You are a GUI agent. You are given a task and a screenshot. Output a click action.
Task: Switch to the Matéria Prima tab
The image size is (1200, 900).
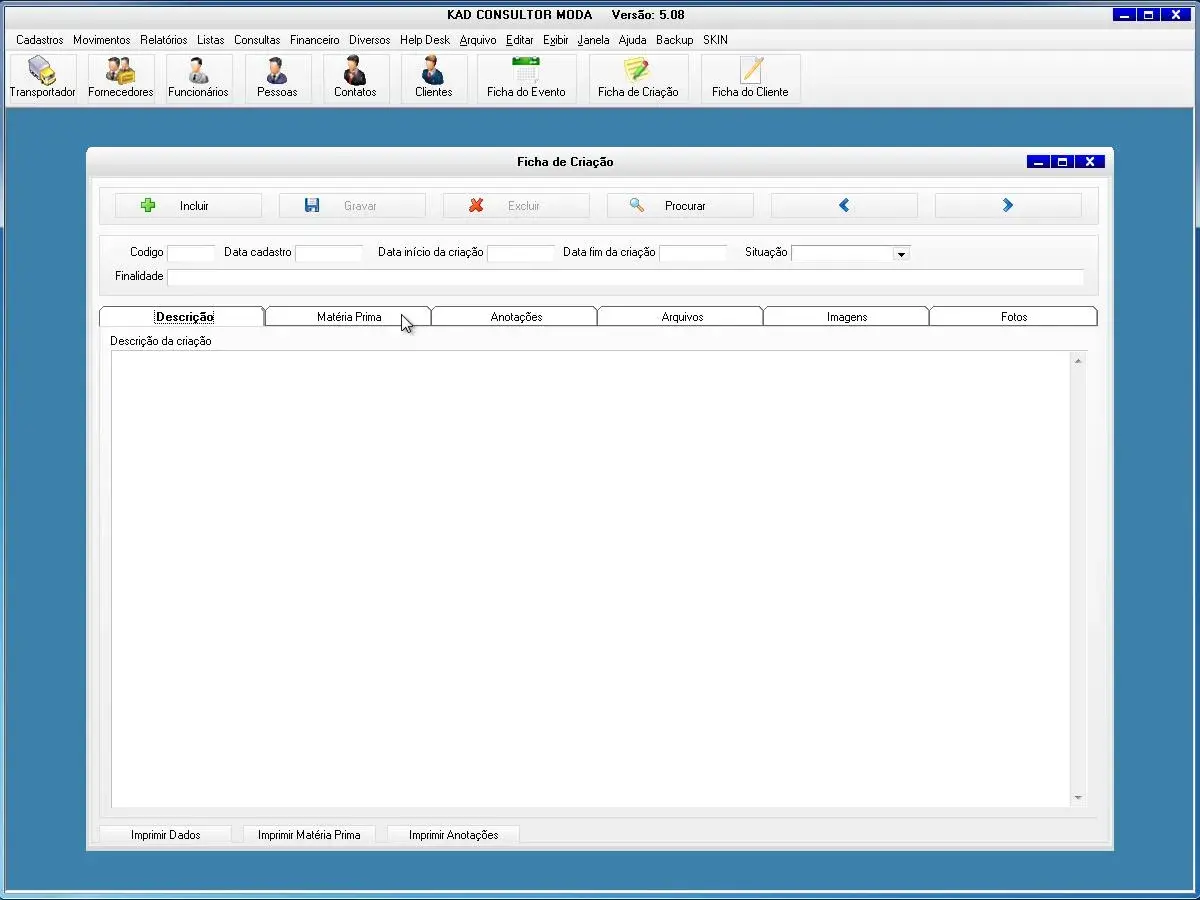tap(348, 317)
